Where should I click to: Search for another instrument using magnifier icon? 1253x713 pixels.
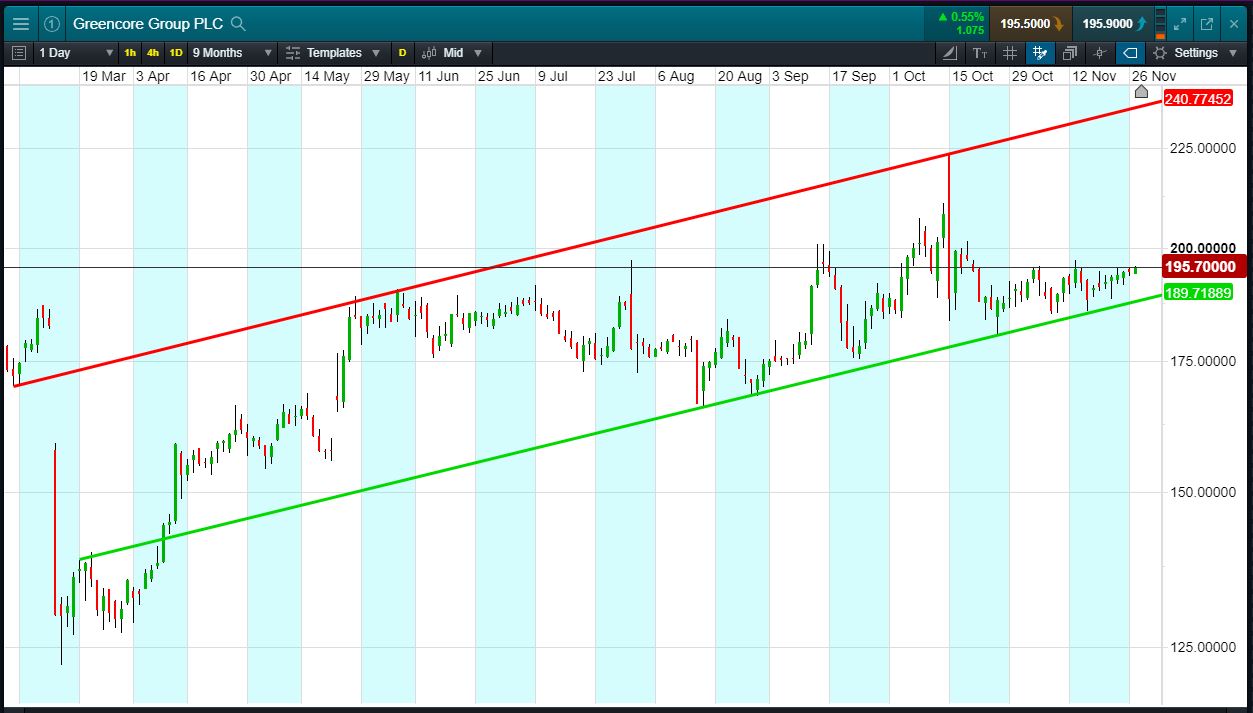(237, 23)
